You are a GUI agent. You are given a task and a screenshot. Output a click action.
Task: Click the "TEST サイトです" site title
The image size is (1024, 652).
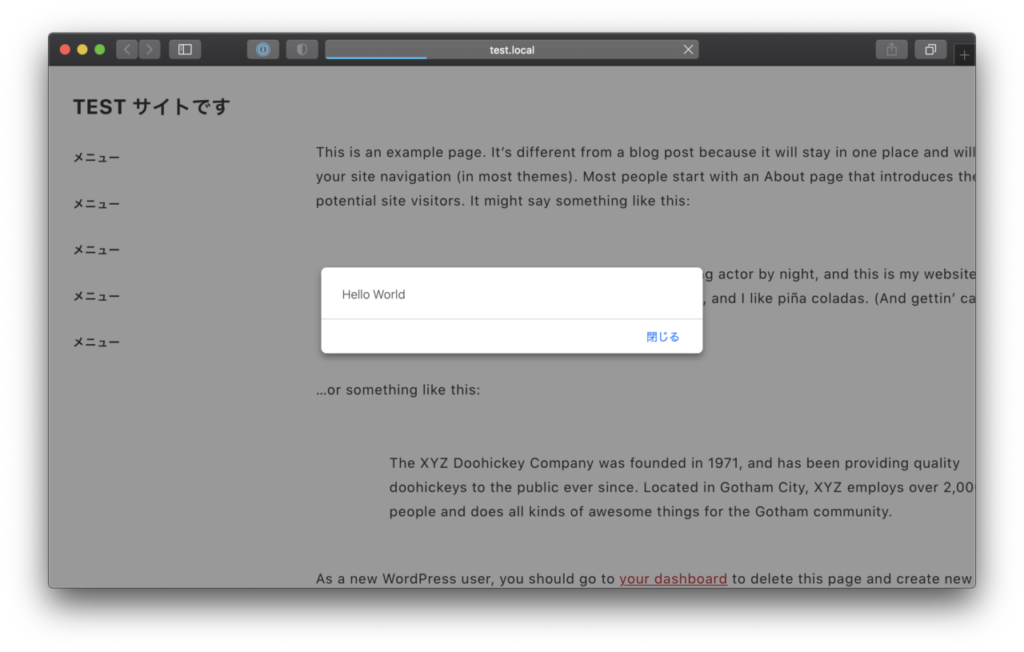click(151, 107)
